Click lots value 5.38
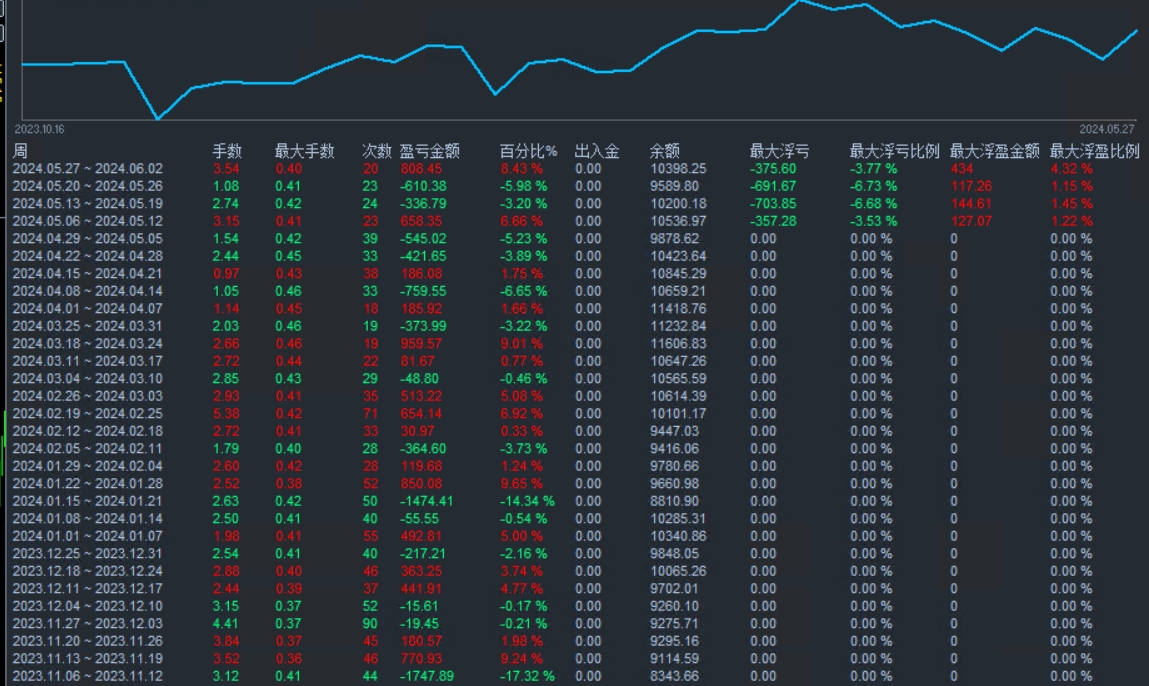1149x686 pixels. [226, 413]
